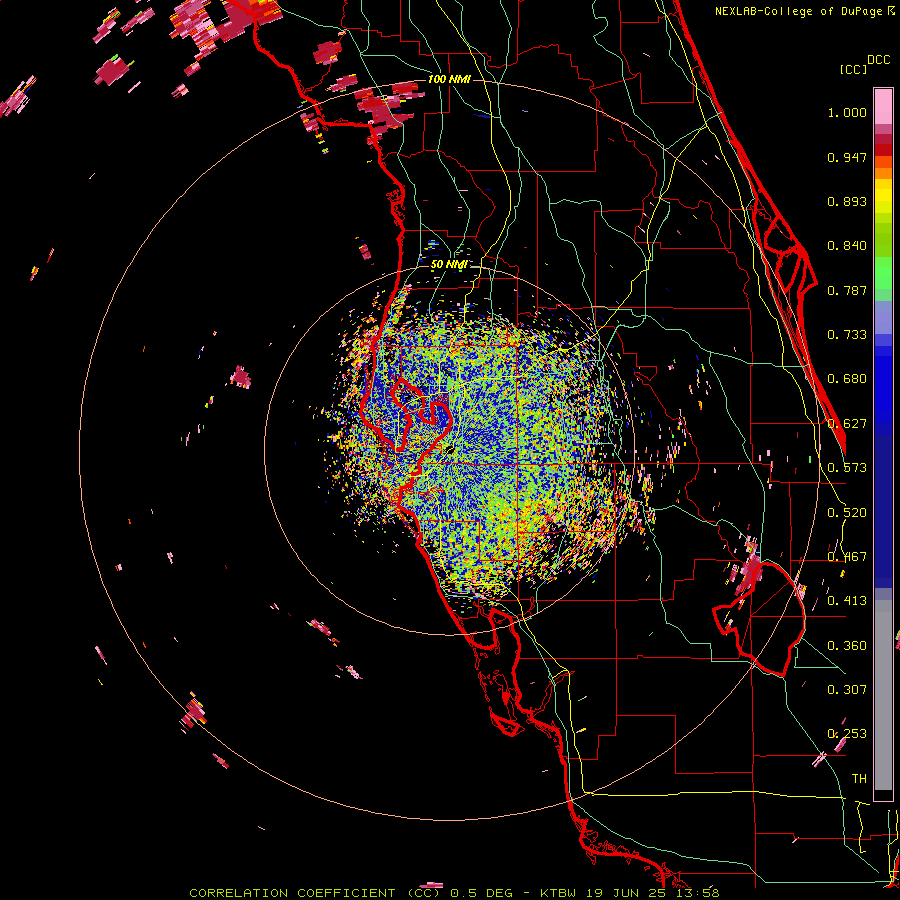Click the 0.307 color scale label
Viewport: 900px width, 900px height.
click(x=847, y=690)
